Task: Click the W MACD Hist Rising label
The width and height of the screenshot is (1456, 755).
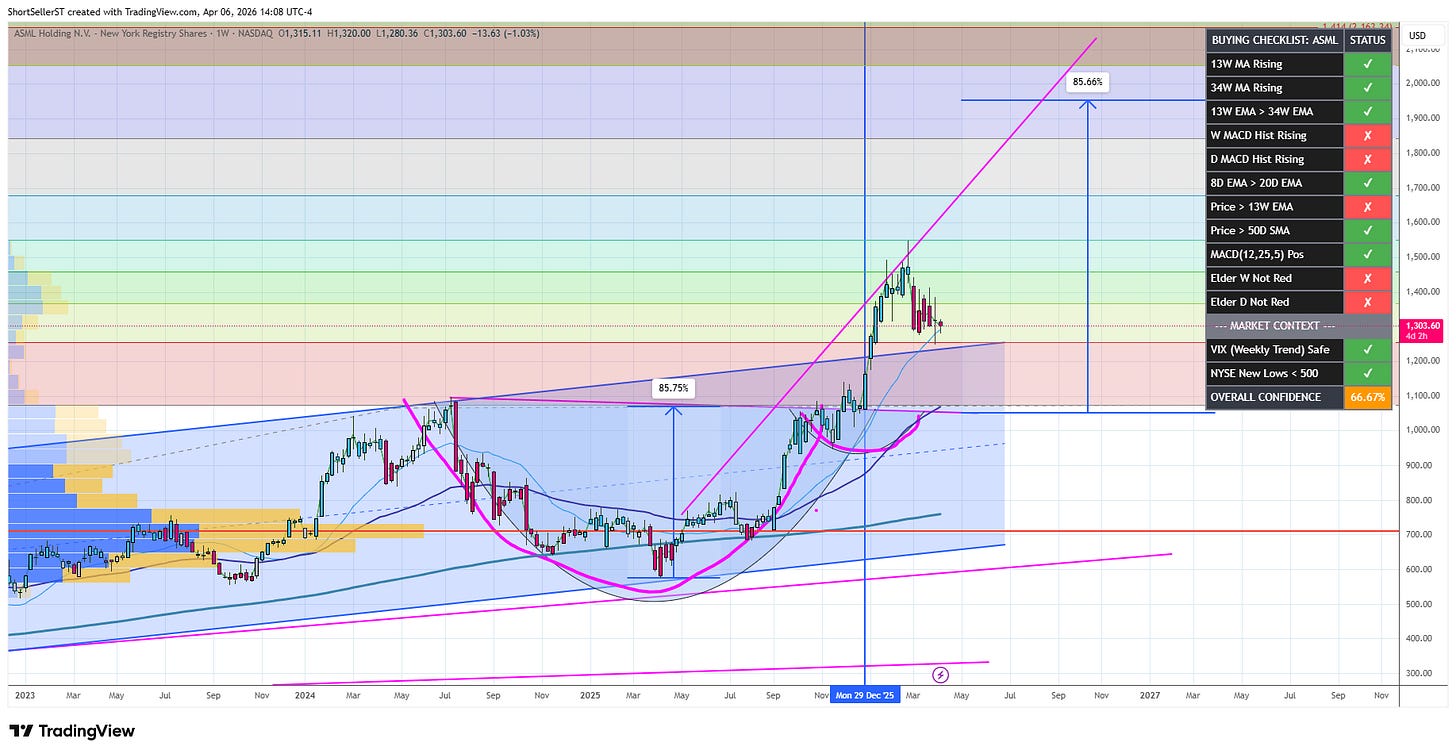Action: pyautogui.click(x=1258, y=135)
